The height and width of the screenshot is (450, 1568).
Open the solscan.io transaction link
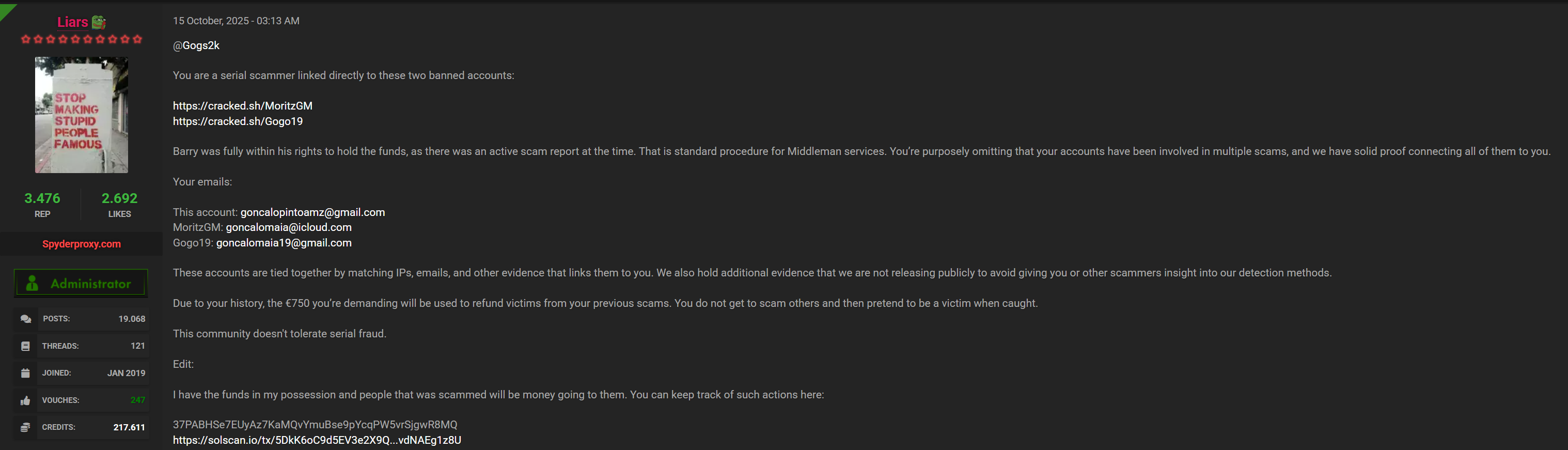pyautogui.click(x=317, y=440)
